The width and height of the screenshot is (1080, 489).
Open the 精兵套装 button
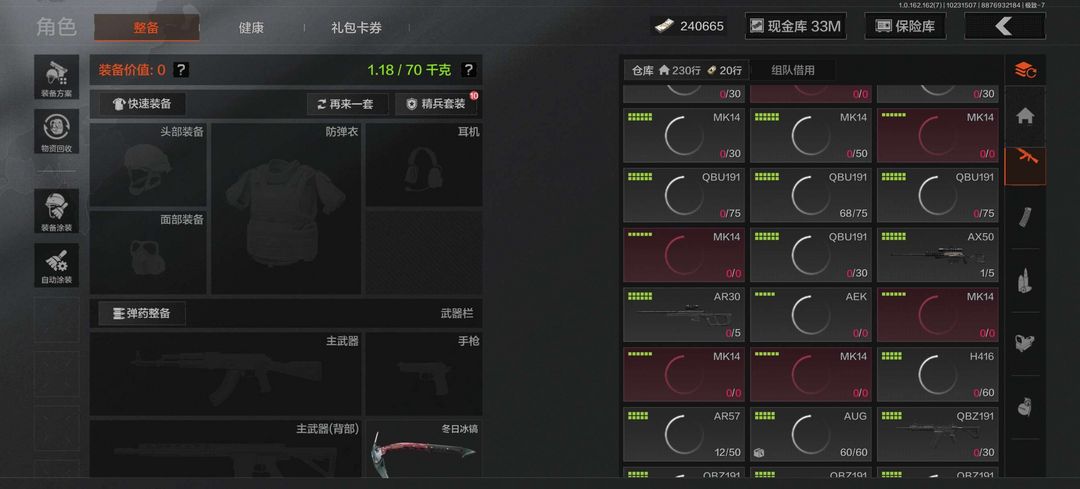coord(436,104)
